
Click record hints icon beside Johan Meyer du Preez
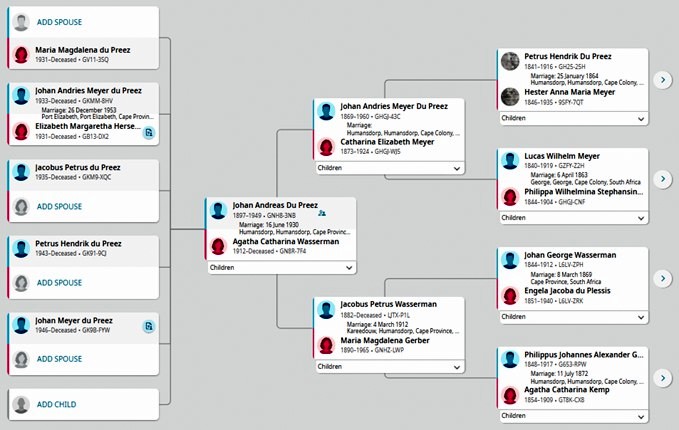(149, 327)
